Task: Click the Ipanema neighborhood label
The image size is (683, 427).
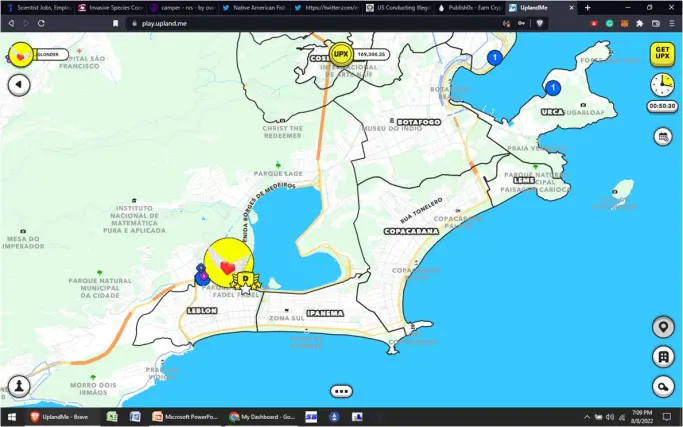Action: [x=325, y=313]
